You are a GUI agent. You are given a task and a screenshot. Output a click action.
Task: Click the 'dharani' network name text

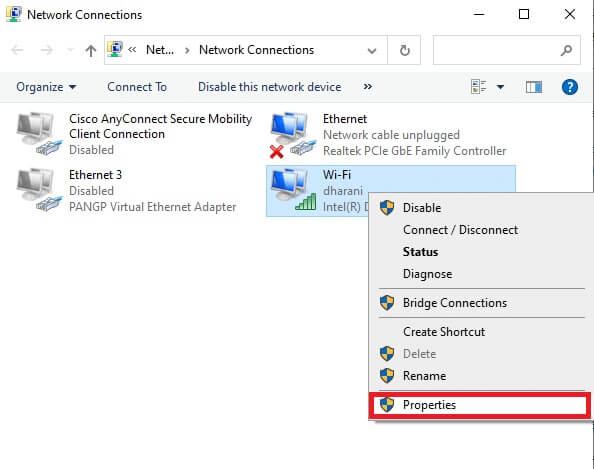click(343, 191)
